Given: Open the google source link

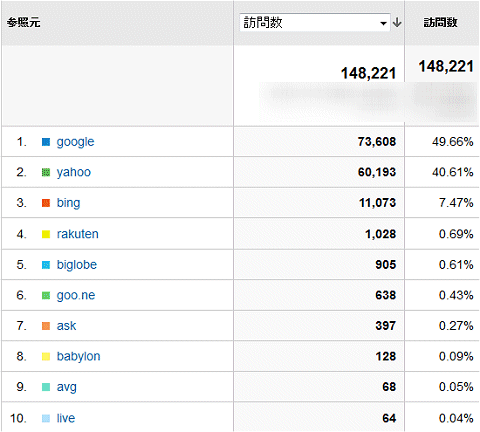Looking at the screenshot, I should pos(75,142).
